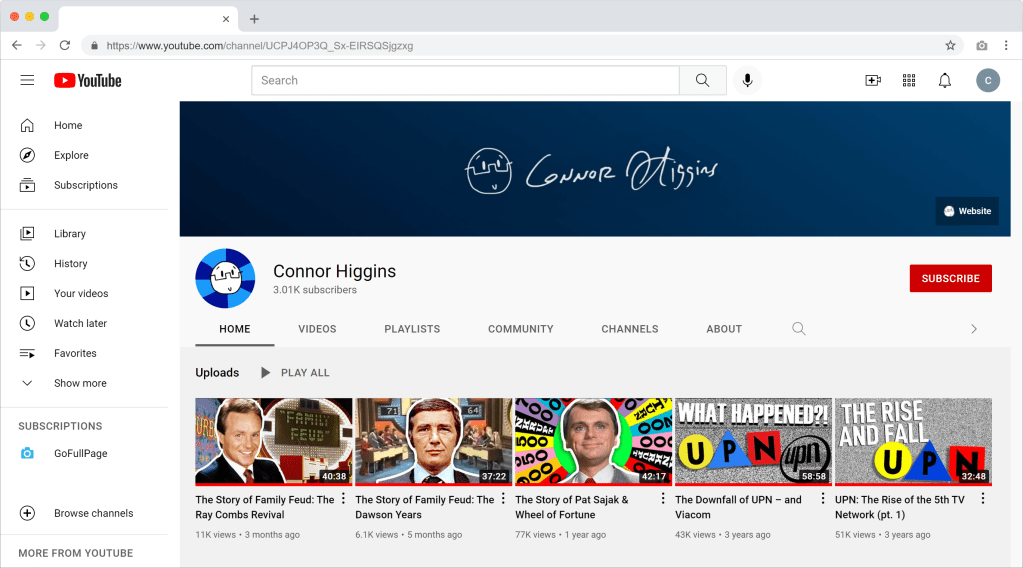Subscribe to Connor Higgins channel
This screenshot has height=568, width=1023.
click(x=950, y=278)
